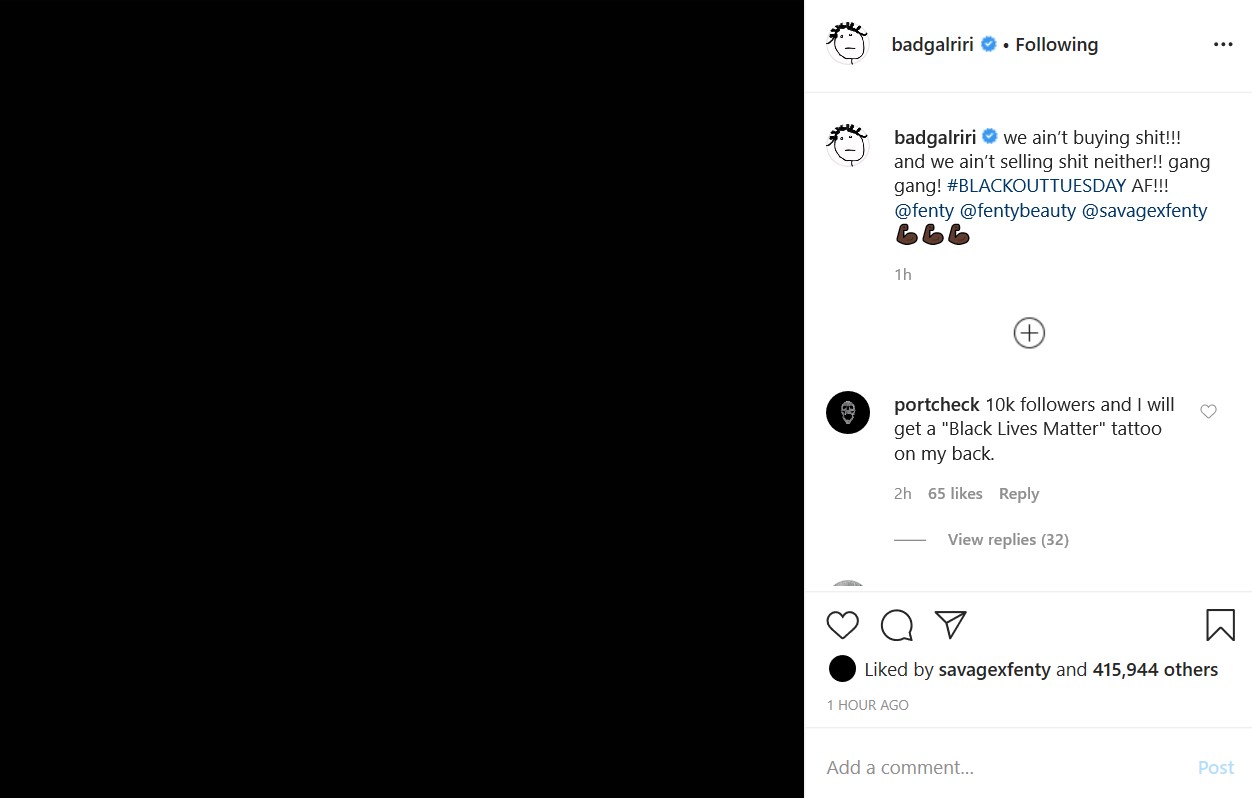This screenshot has height=798, width=1252.
Task: Focus the Add a comment field
Action: pyautogui.click(x=1000, y=768)
